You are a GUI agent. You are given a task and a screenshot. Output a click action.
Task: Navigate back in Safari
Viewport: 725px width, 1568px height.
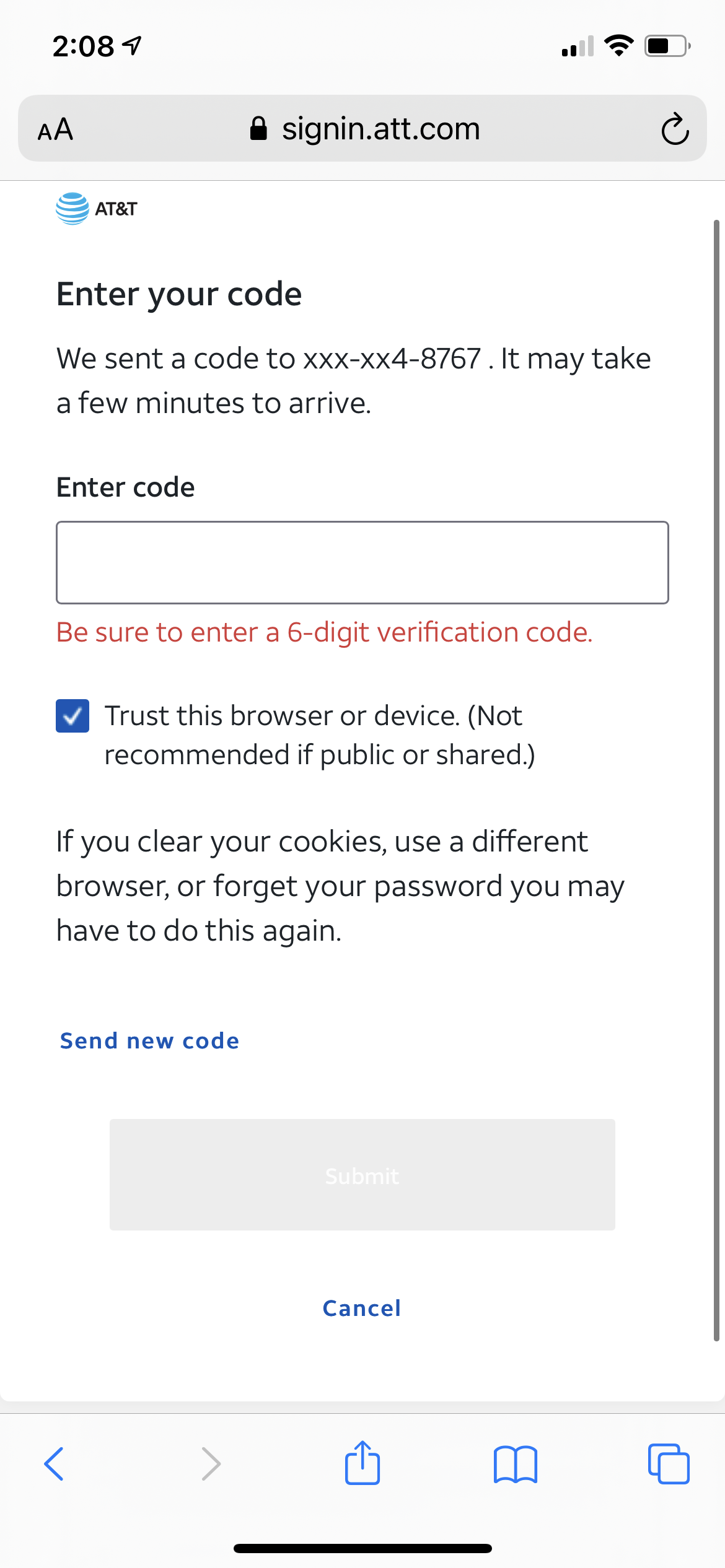(x=55, y=1464)
